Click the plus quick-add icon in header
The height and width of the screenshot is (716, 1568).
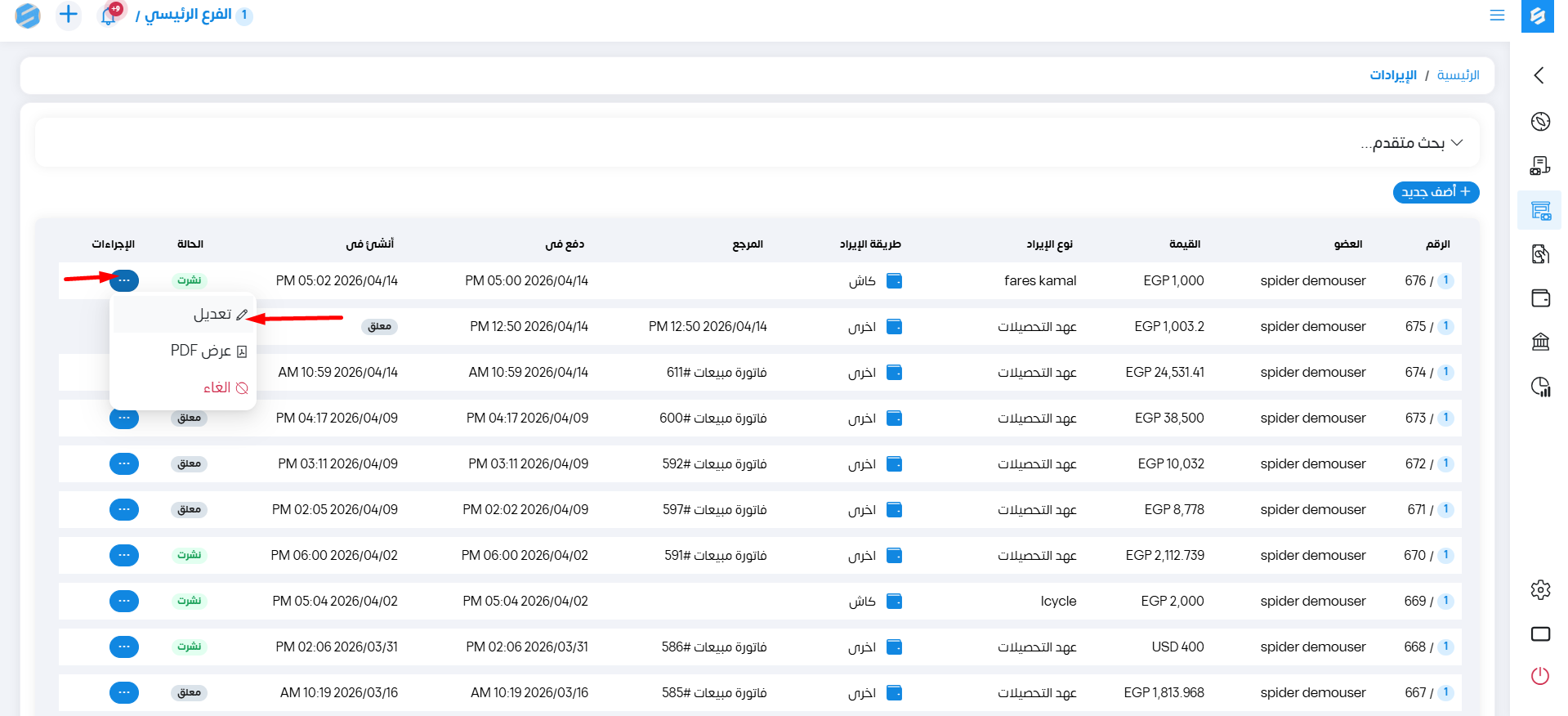coord(69,15)
